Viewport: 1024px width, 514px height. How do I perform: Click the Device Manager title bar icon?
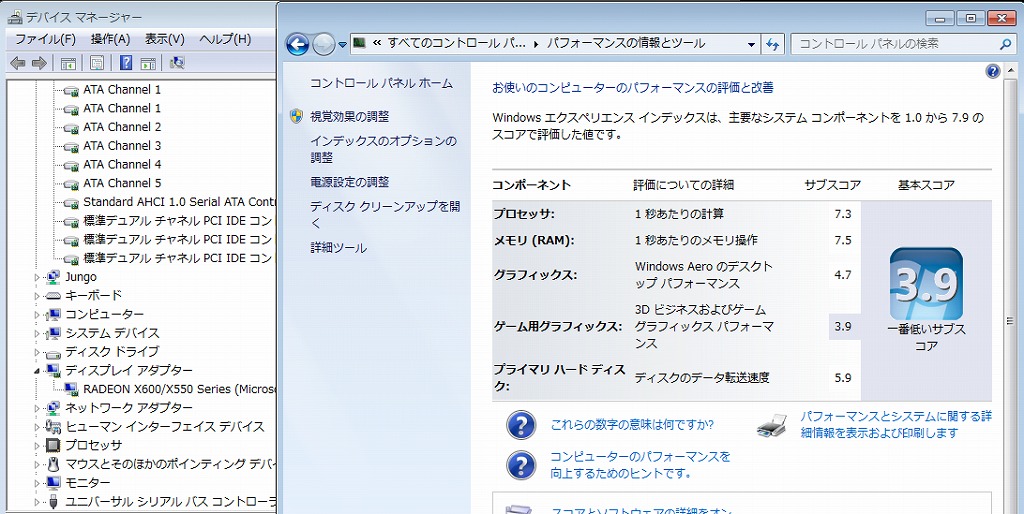pos(14,17)
